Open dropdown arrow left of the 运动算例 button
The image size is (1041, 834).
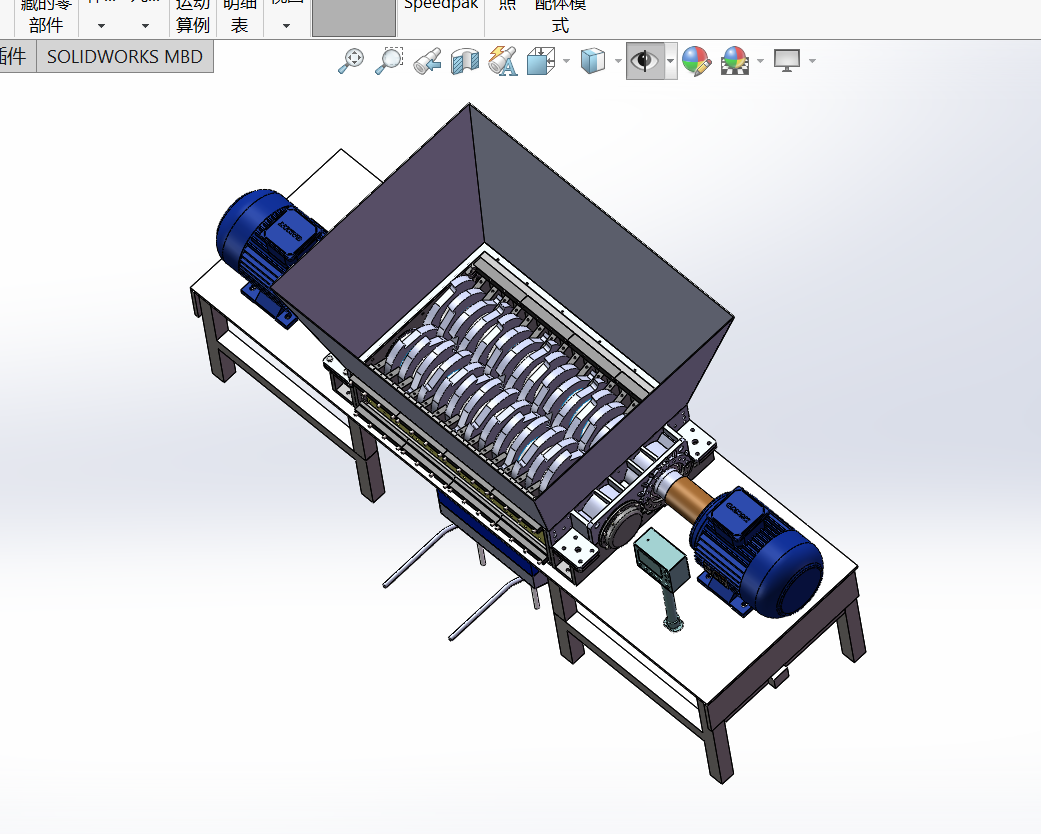(x=145, y=26)
